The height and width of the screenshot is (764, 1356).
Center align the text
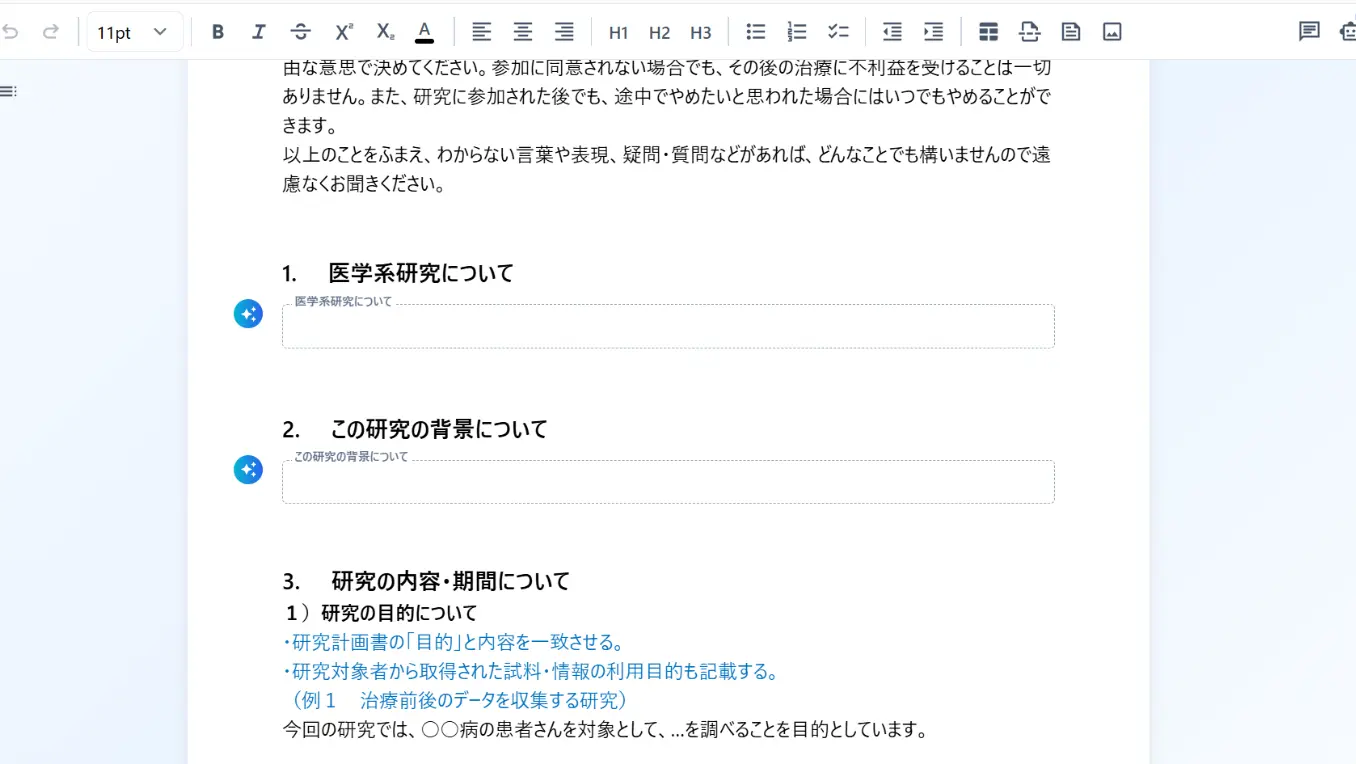[x=523, y=32]
